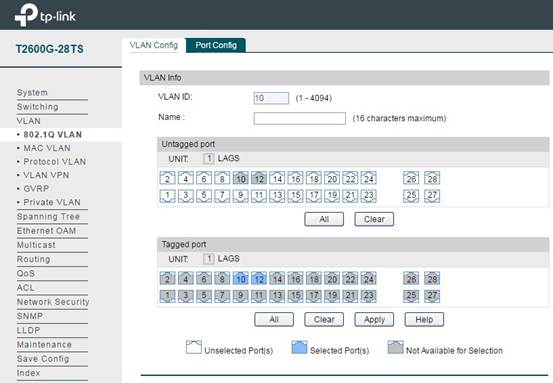
Task: Open Private VLAN submenu
Action: click(52, 202)
